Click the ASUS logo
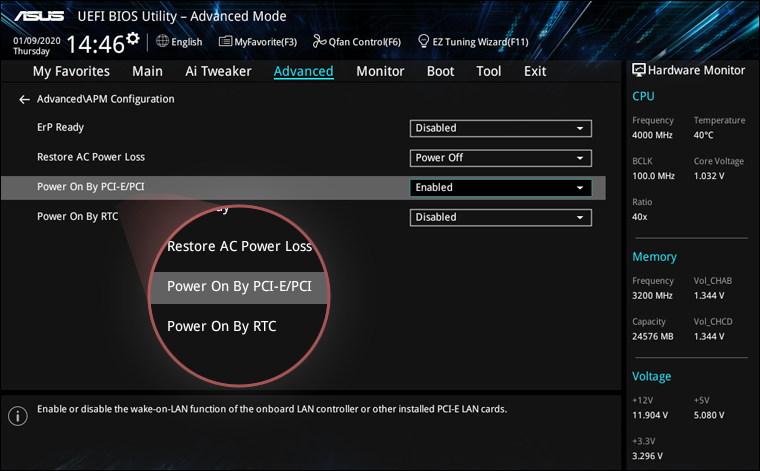 point(39,16)
